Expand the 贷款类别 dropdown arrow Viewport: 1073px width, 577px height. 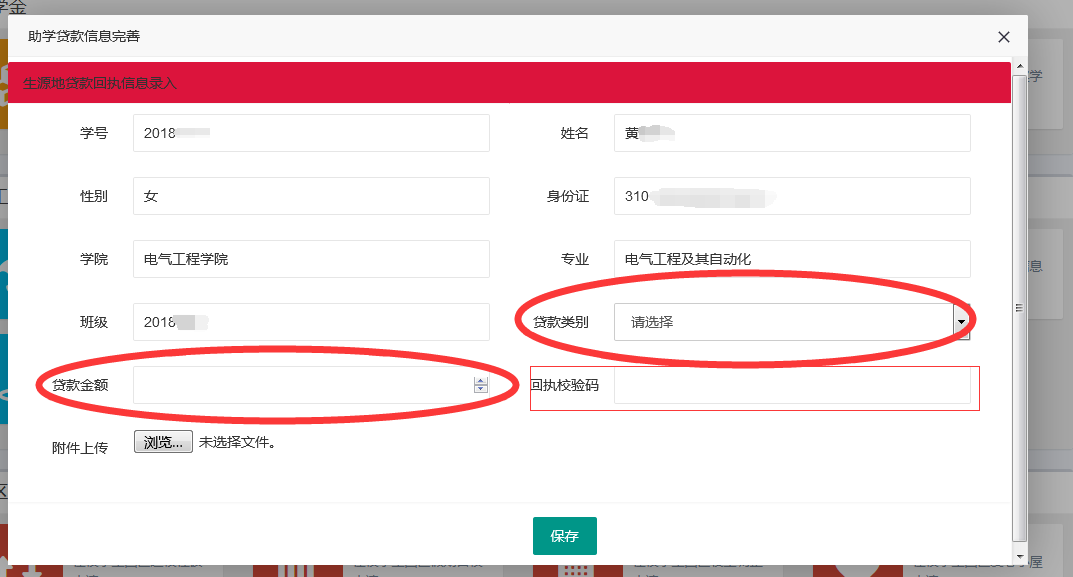tap(961, 322)
